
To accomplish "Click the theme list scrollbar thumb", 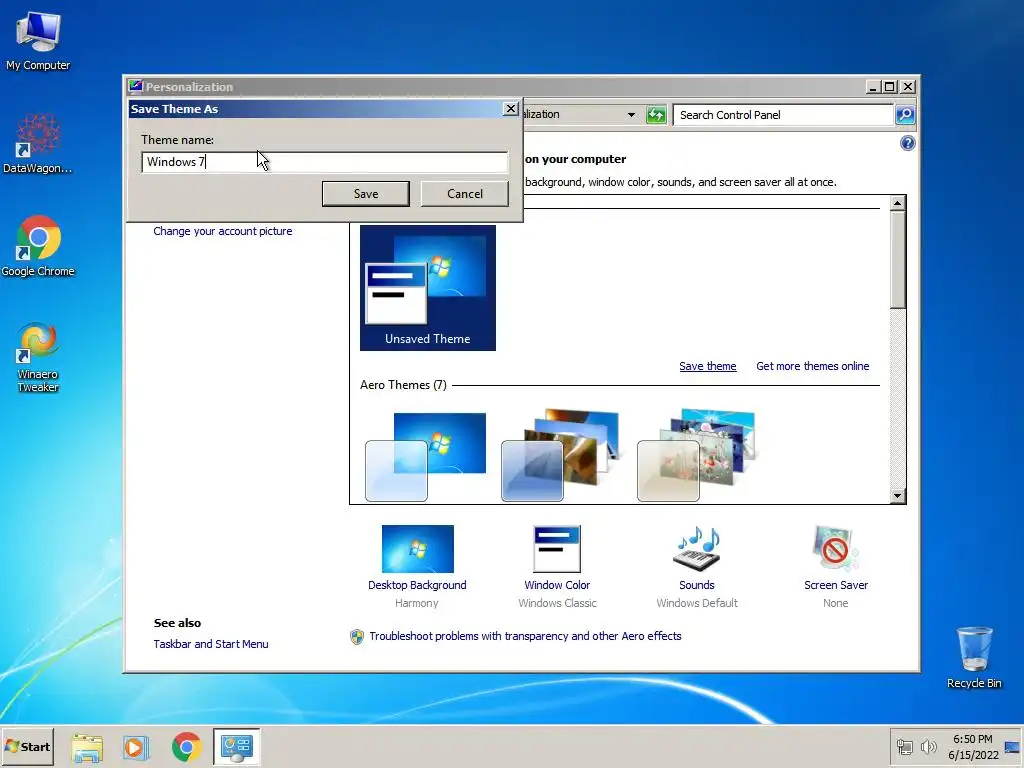I will pyautogui.click(x=897, y=260).
